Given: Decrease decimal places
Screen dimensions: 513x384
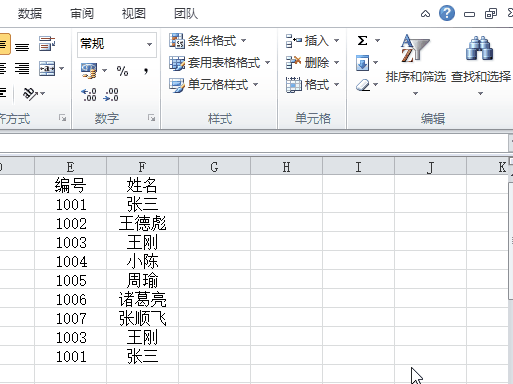Looking at the screenshot, I should pyautogui.click(x=111, y=95).
